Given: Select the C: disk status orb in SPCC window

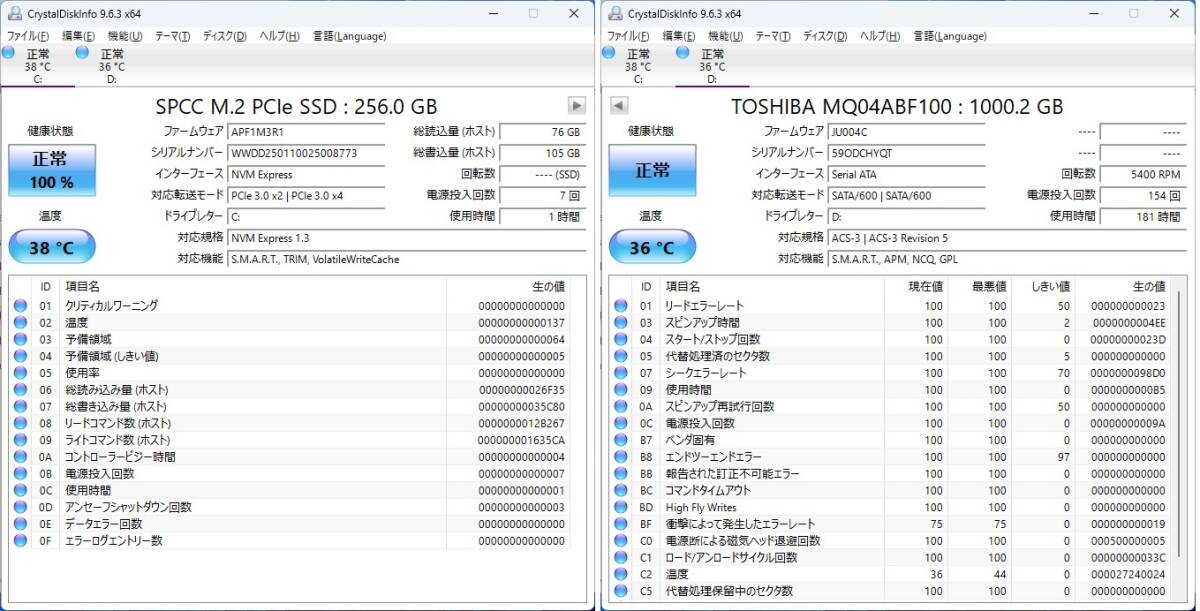Looking at the screenshot, I should click(x=10, y=52).
